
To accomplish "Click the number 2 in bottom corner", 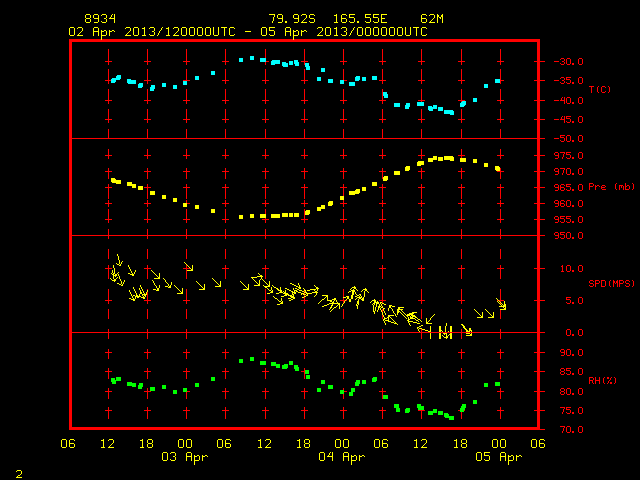I will coord(19,474).
